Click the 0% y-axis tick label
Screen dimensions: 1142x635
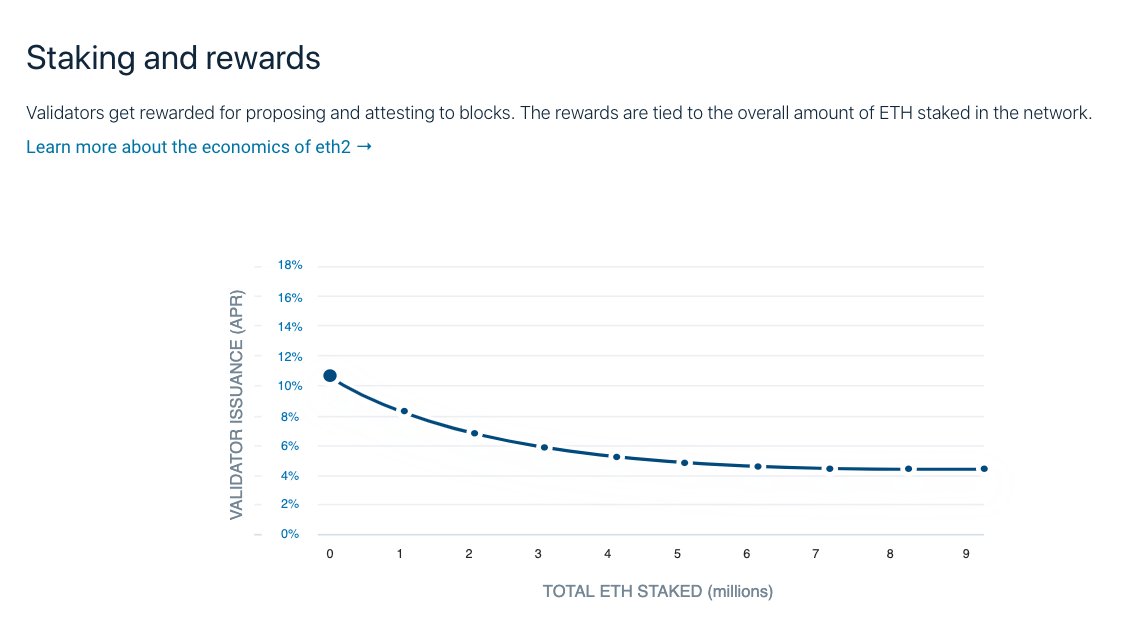pos(290,534)
